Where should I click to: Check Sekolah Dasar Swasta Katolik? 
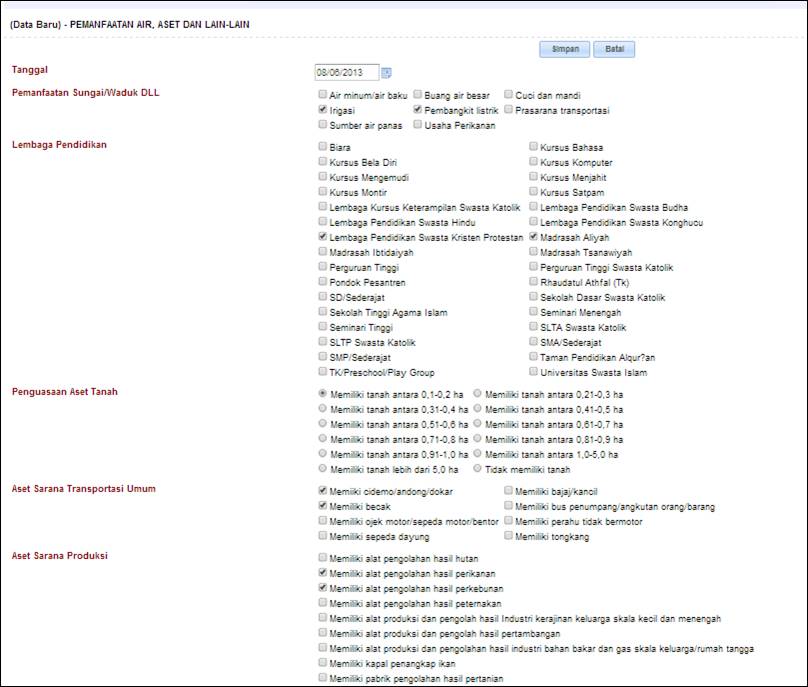point(533,295)
